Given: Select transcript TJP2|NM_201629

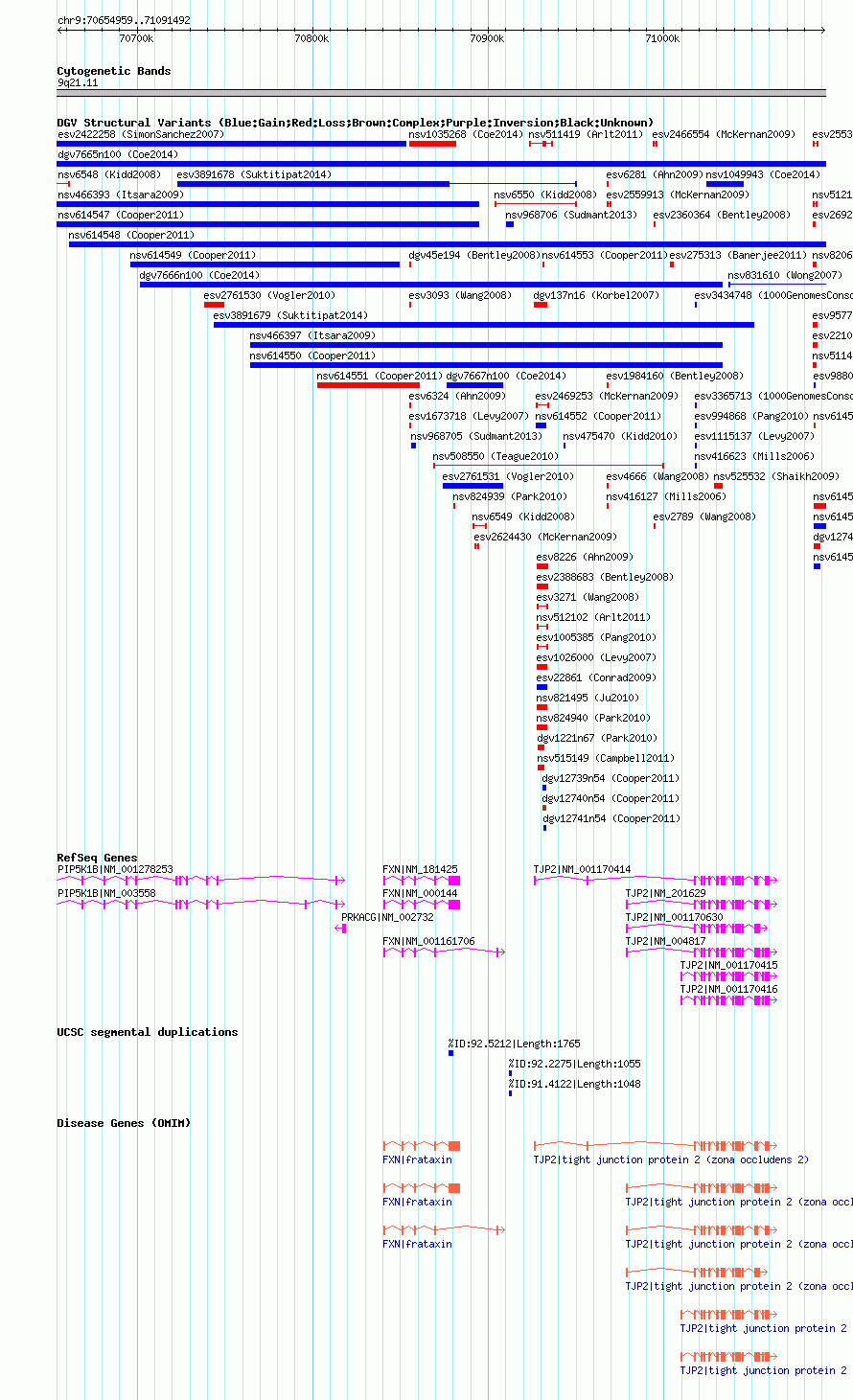Looking at the screenshot, I should pyautogui.click(x=666, y=894).
